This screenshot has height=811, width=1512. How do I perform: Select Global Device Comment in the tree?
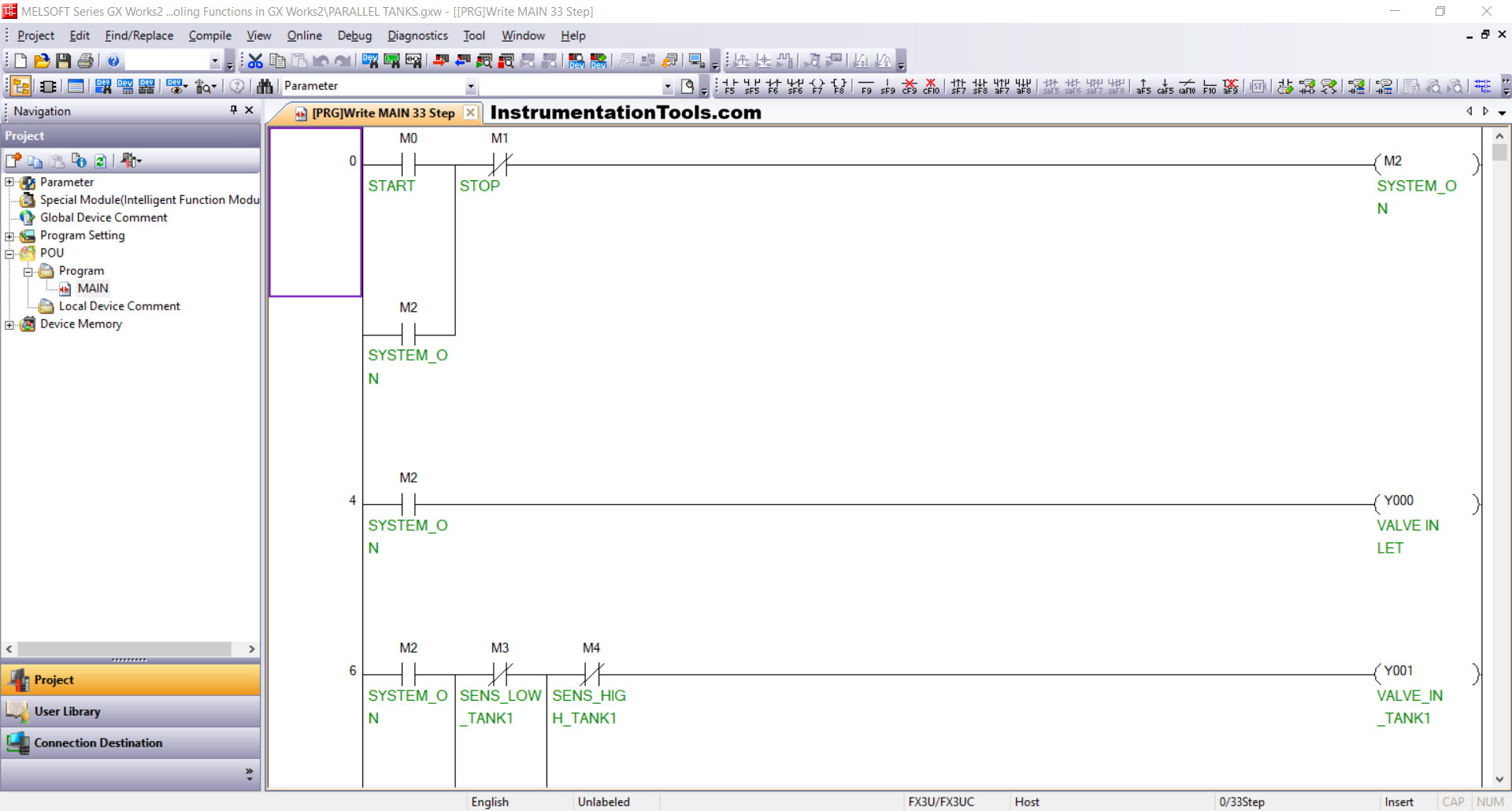[103, 217]
